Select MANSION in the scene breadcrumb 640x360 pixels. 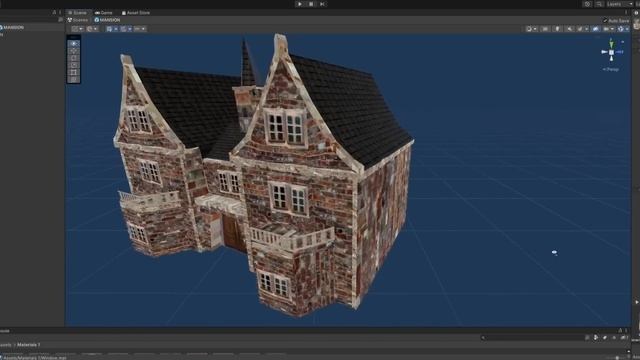click(107, 20)
